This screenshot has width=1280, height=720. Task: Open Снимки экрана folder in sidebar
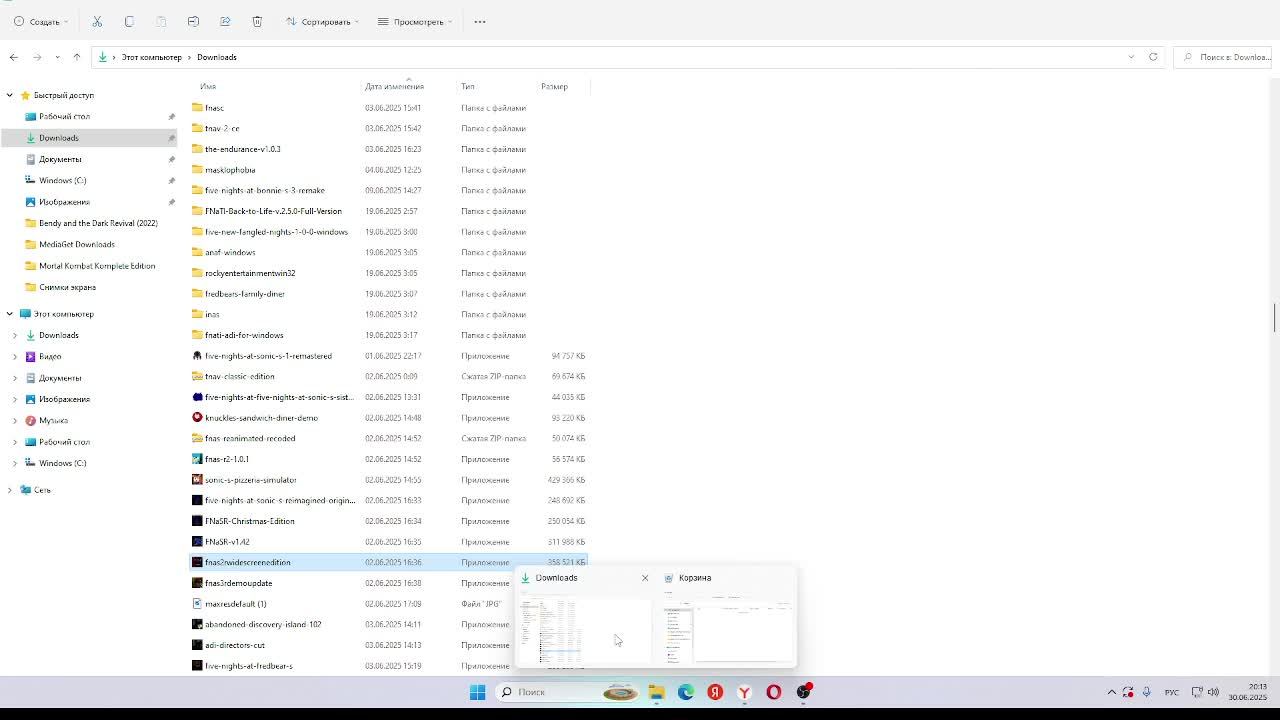pos(67,287)
